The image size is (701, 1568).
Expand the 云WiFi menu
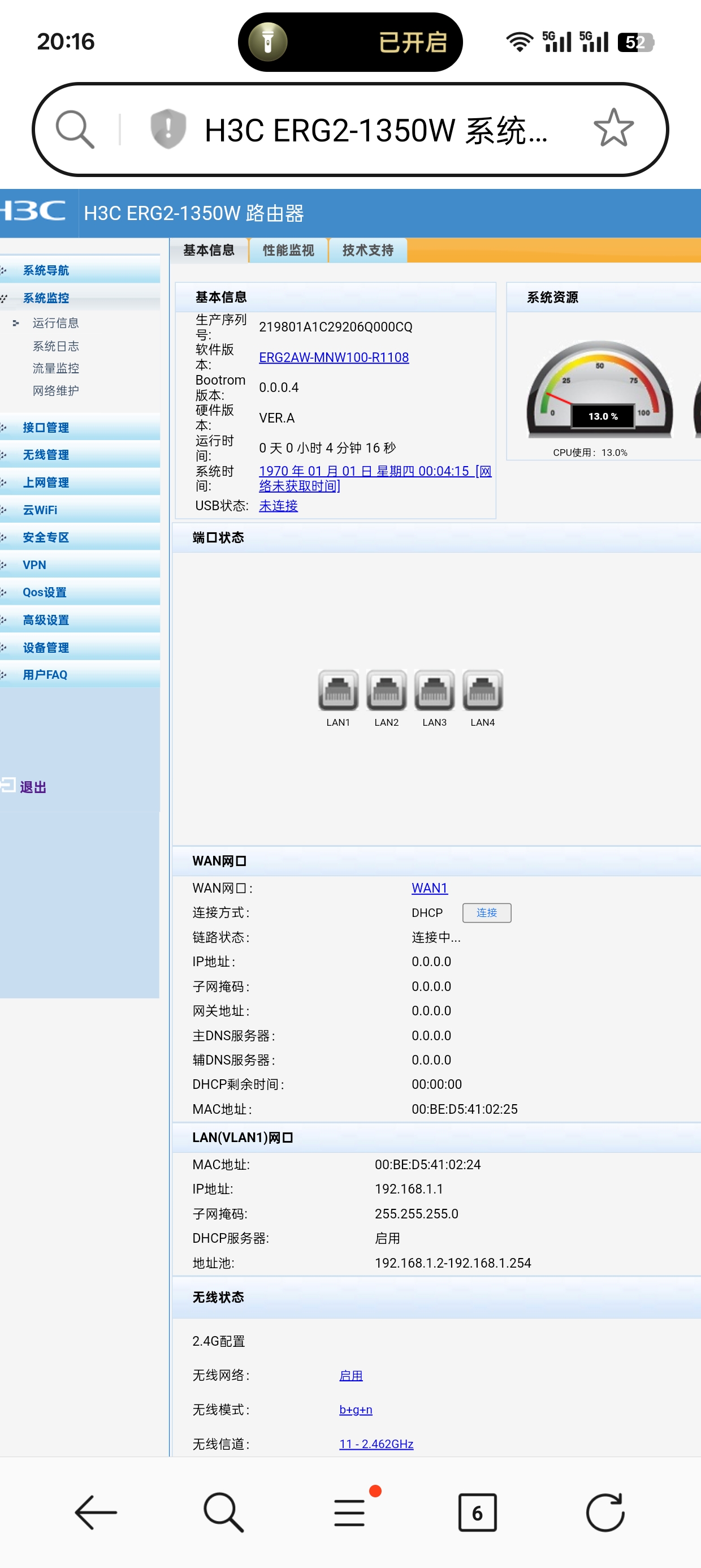pyautogui.click(x=80, y=510)
